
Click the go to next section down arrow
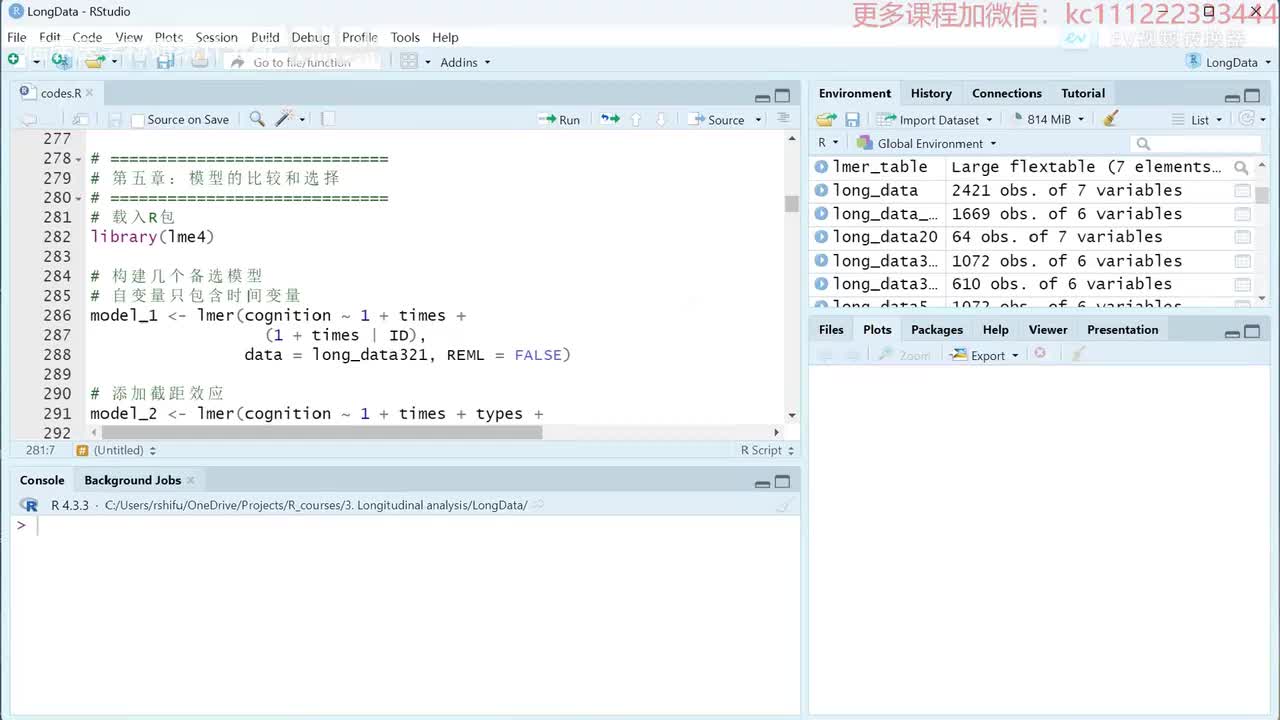660,119
